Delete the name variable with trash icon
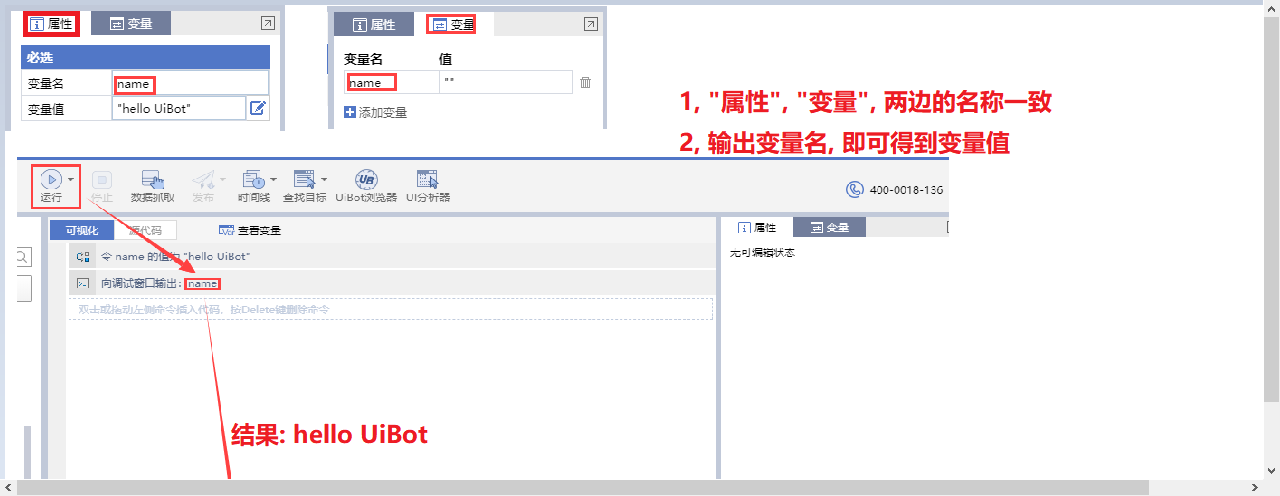Image resolution: width=1280 pixels, height=496 pixels. point(586,83)
